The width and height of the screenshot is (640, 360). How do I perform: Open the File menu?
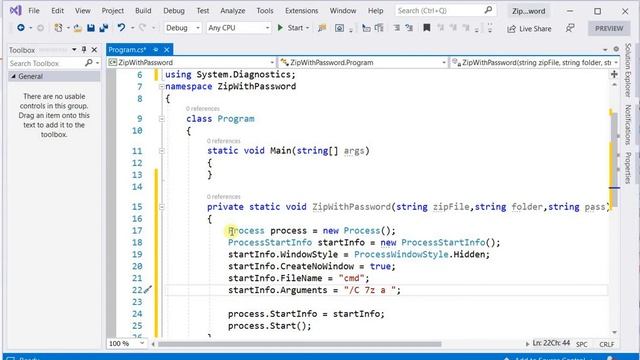pos(34,11)
